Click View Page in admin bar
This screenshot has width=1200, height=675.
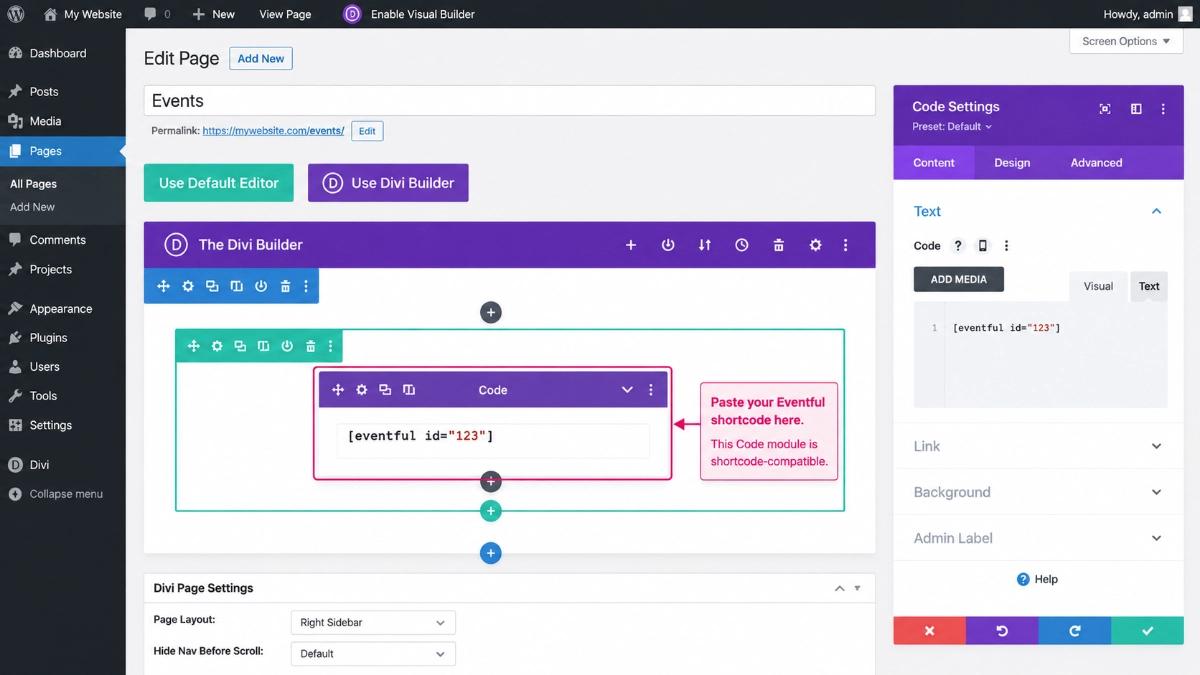[285, 14]
